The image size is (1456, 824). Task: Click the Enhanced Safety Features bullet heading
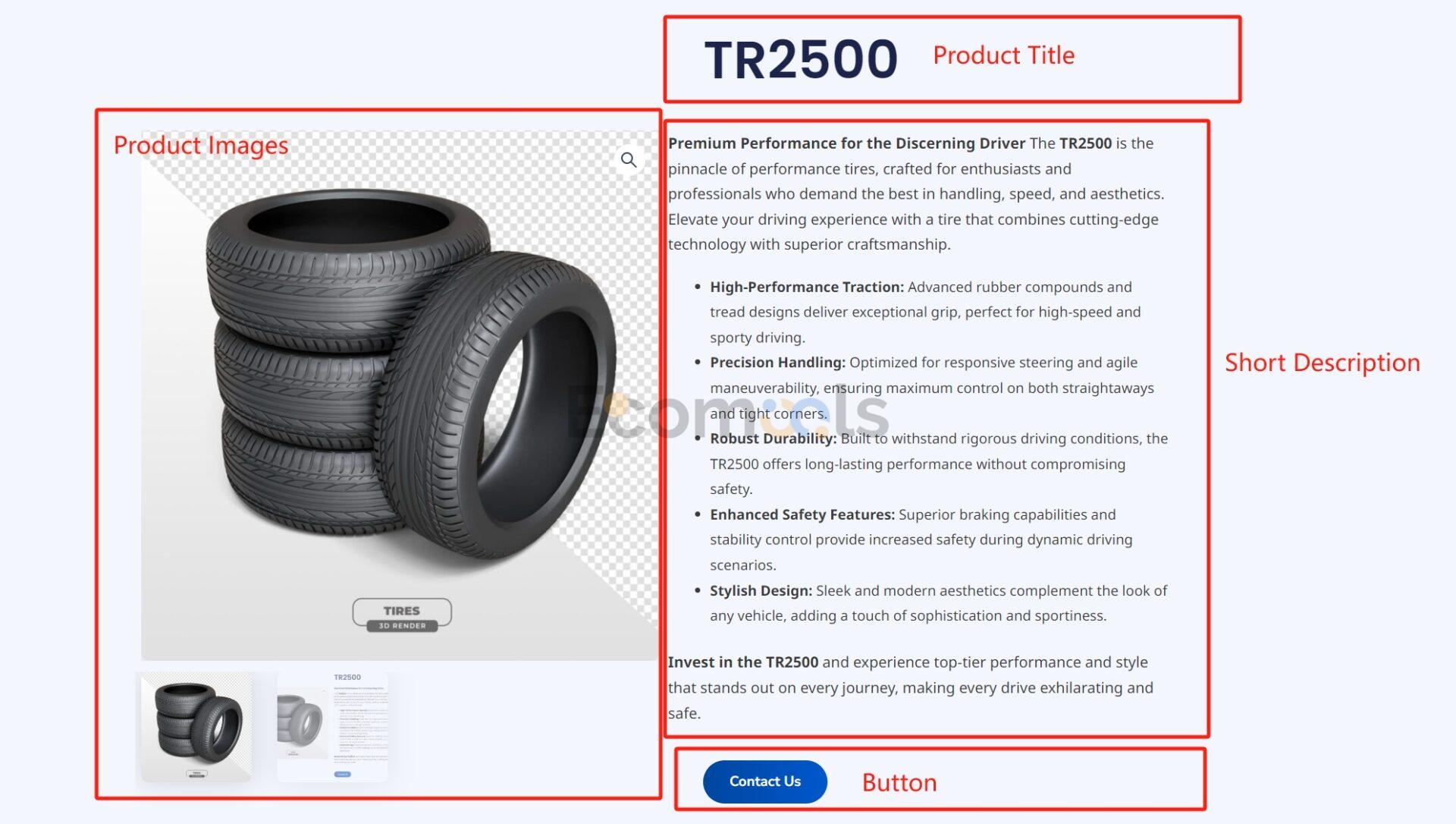pos(802,514)
